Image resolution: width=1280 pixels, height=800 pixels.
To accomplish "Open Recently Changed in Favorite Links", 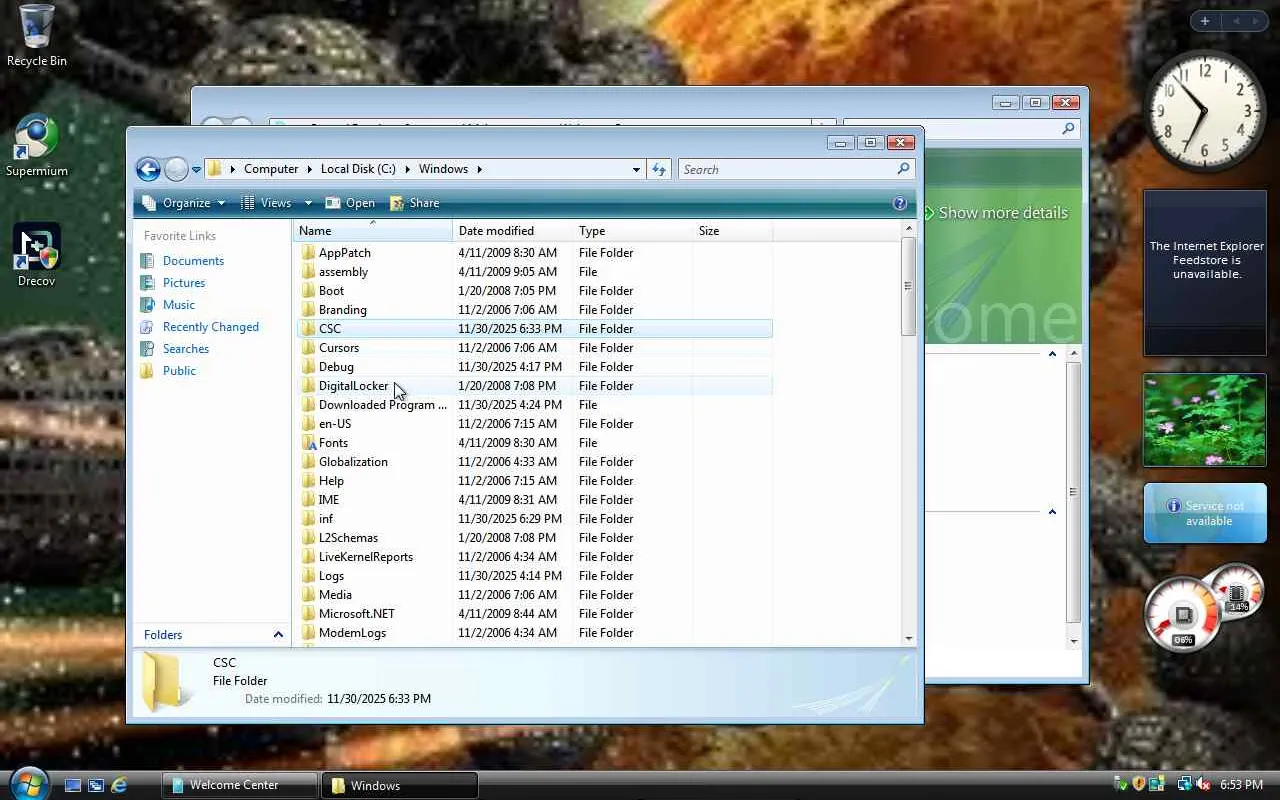I will pos(211,327).
